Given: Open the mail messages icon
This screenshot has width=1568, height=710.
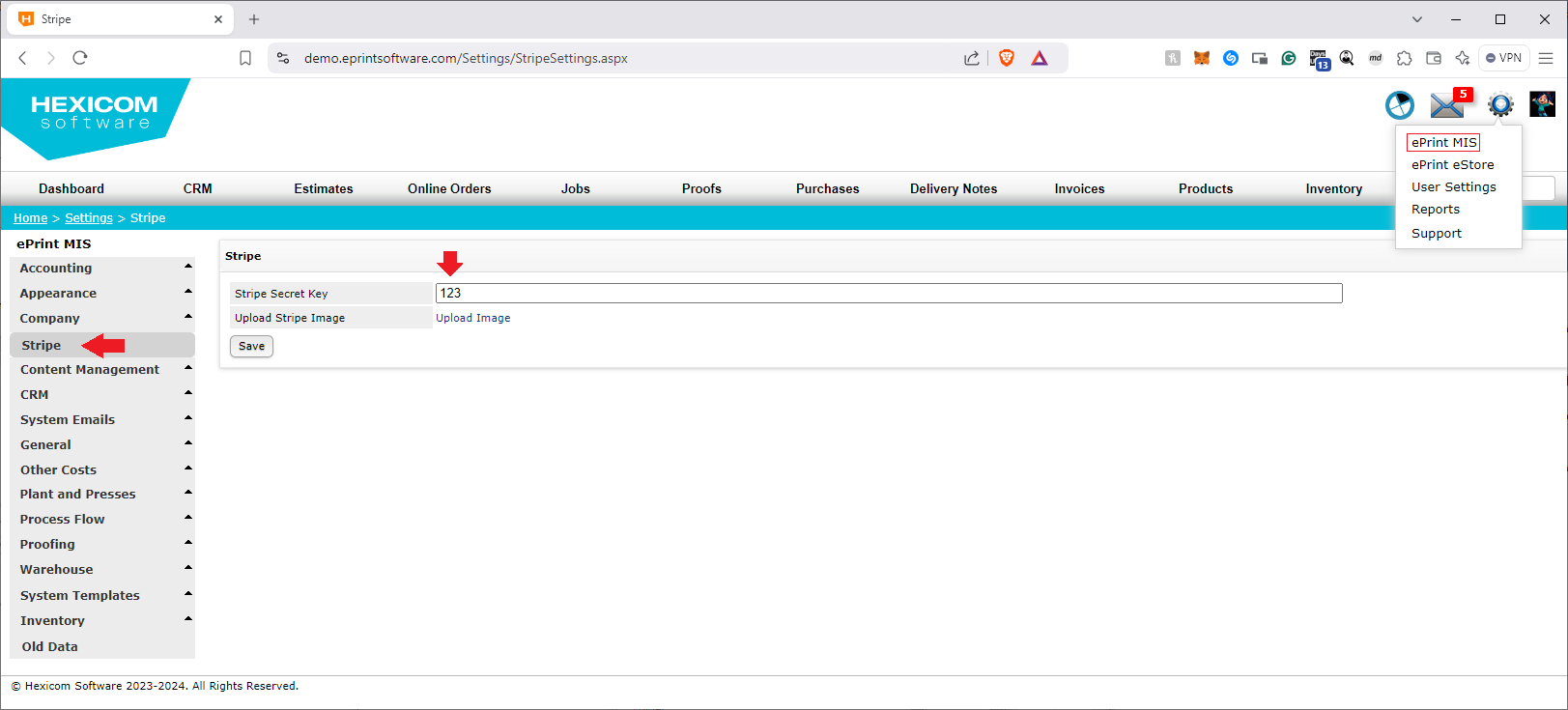Looking at the screenshot, I should (x=1448, y=103).
